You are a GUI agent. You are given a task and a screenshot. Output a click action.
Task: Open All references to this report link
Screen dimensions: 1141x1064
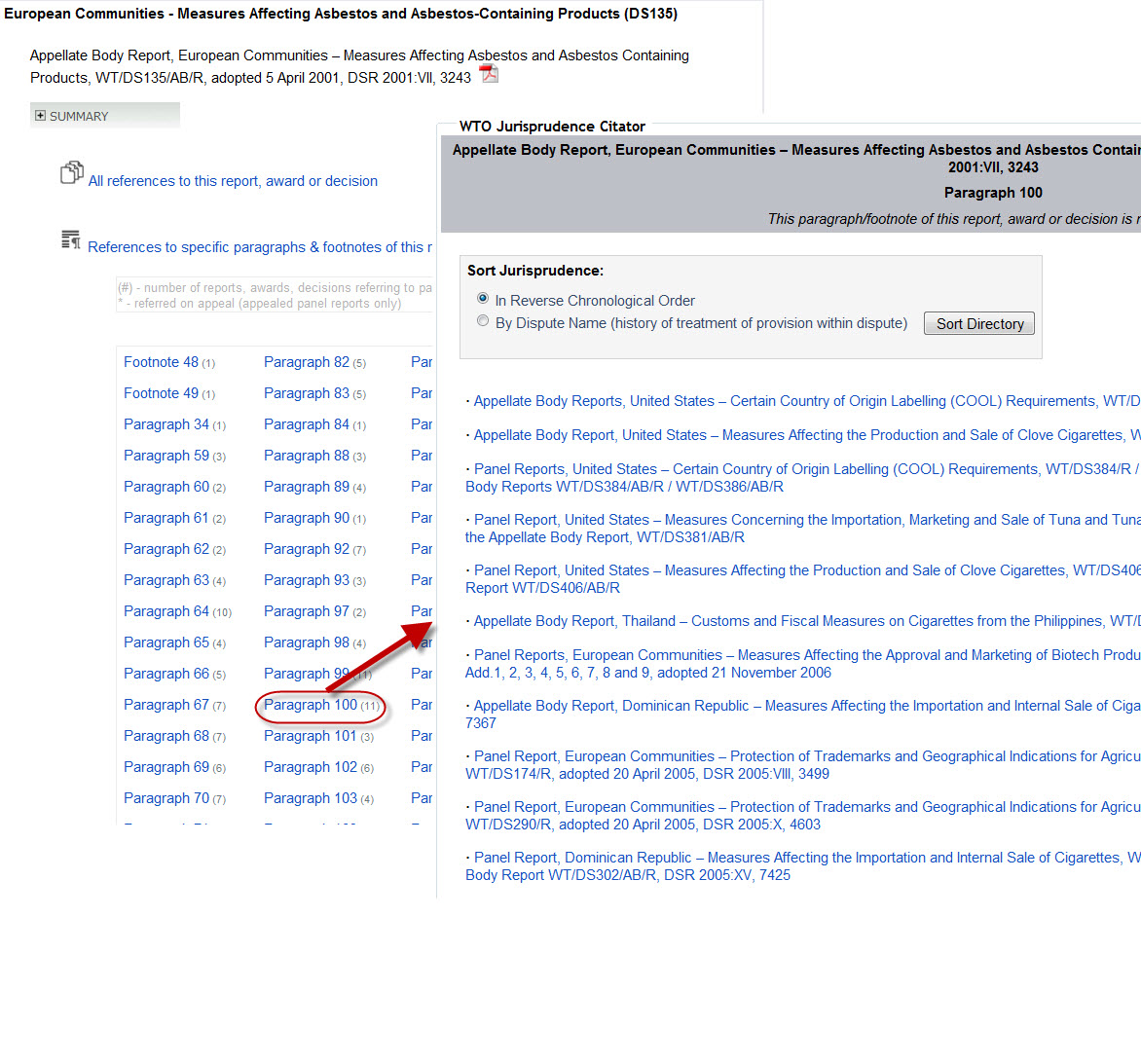point(233,181)
